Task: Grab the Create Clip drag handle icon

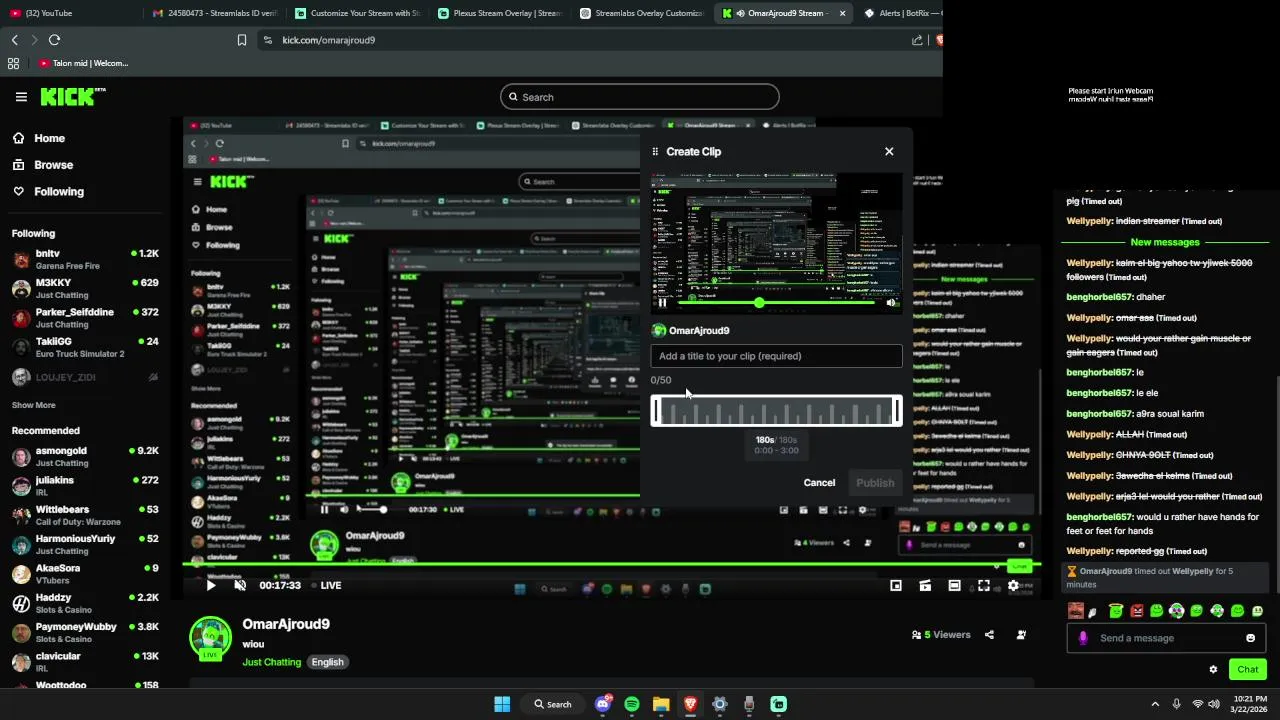Action: pyautogui.click(x=655, y=152)
